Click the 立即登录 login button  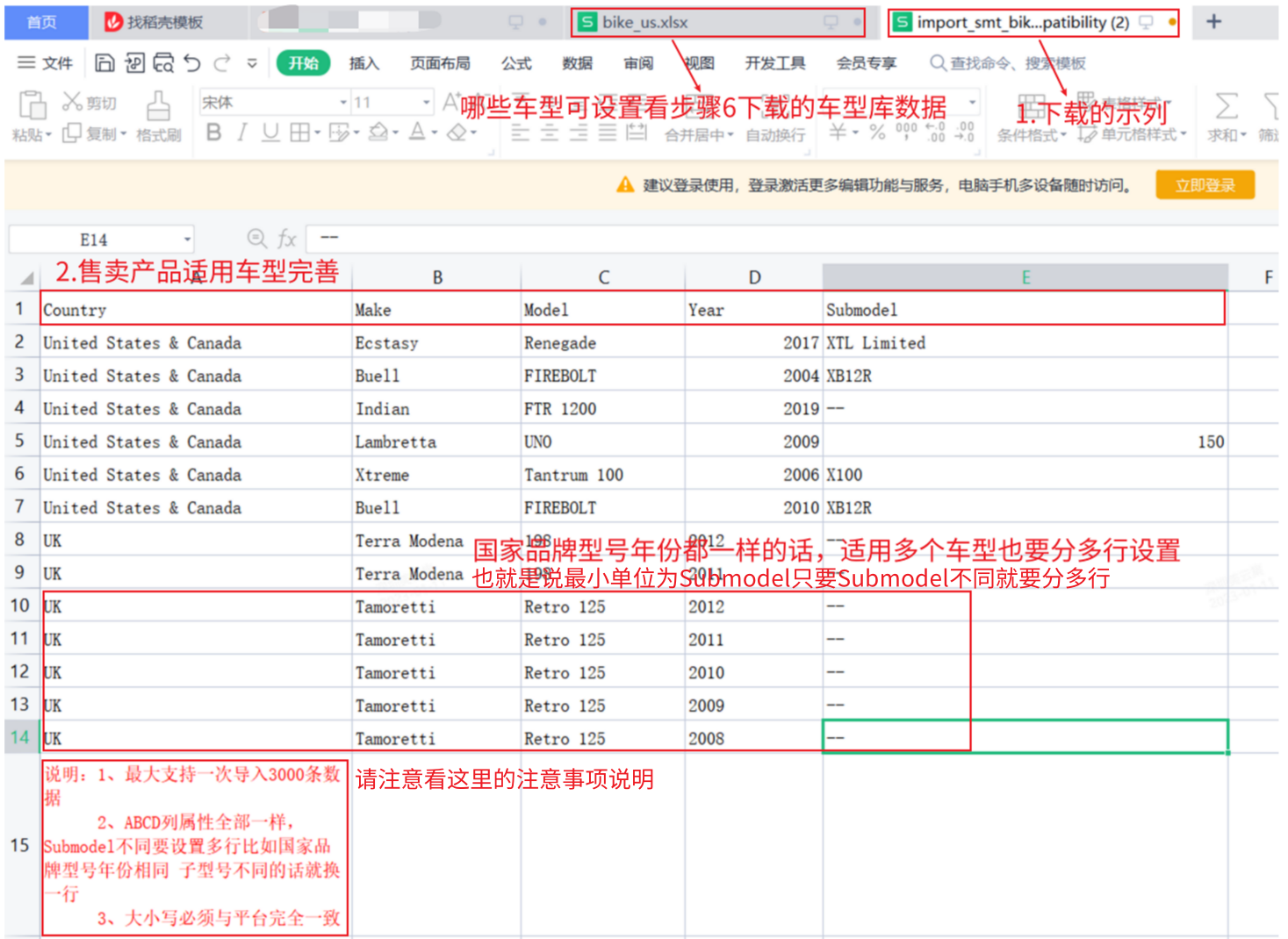coord(1205,185)
